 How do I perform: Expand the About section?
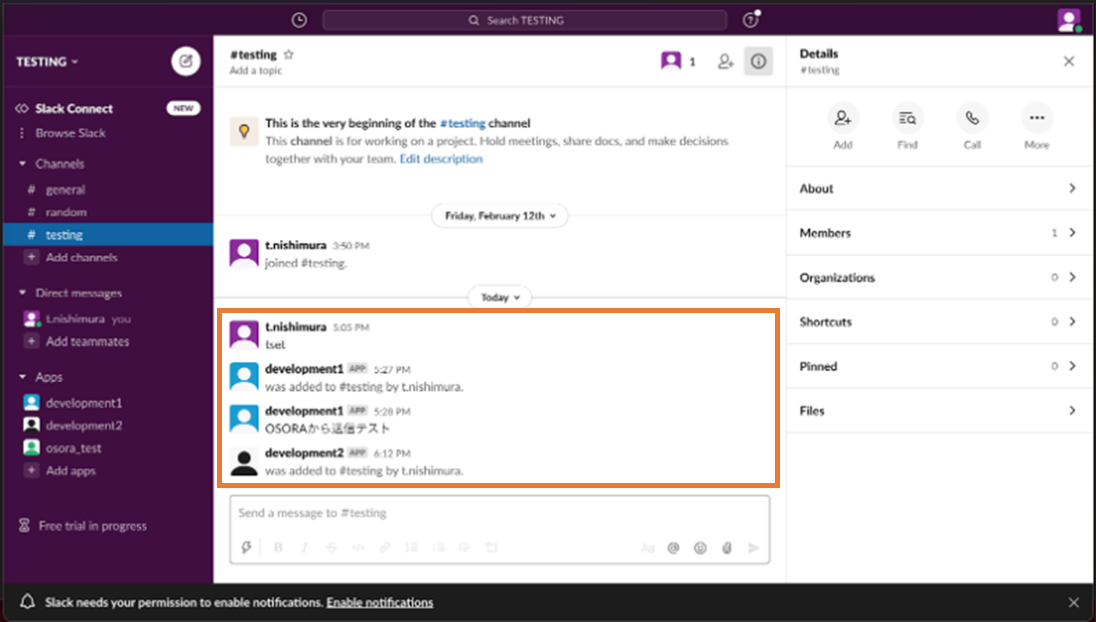[938, 188]
